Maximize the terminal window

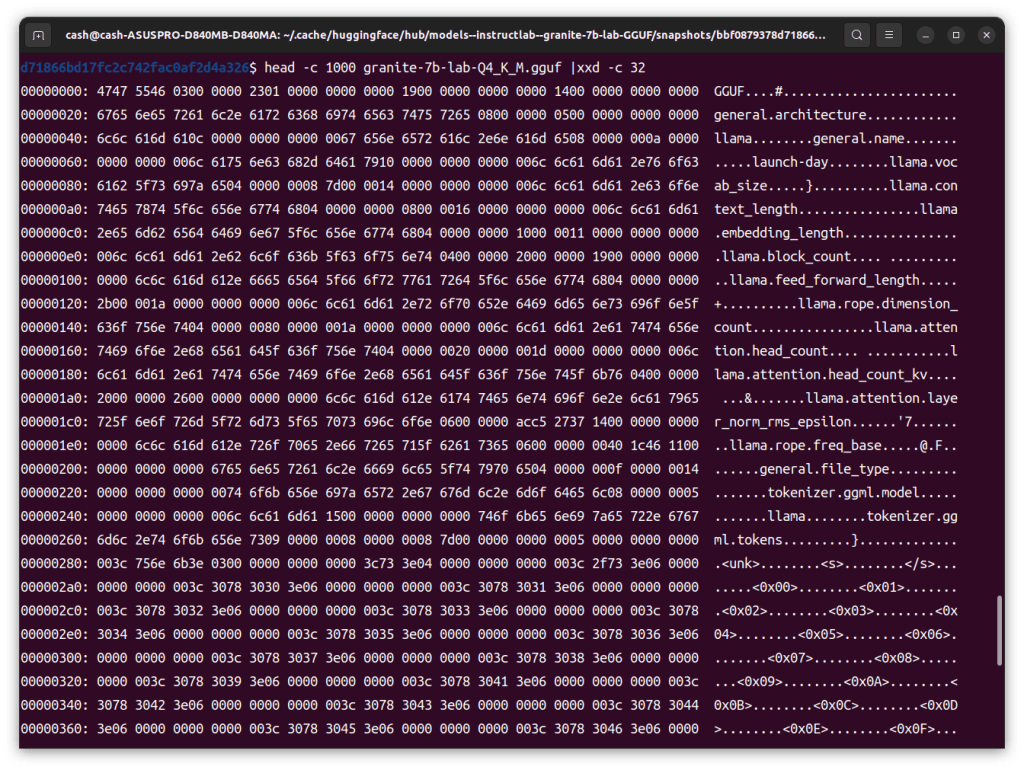(956, 35)
